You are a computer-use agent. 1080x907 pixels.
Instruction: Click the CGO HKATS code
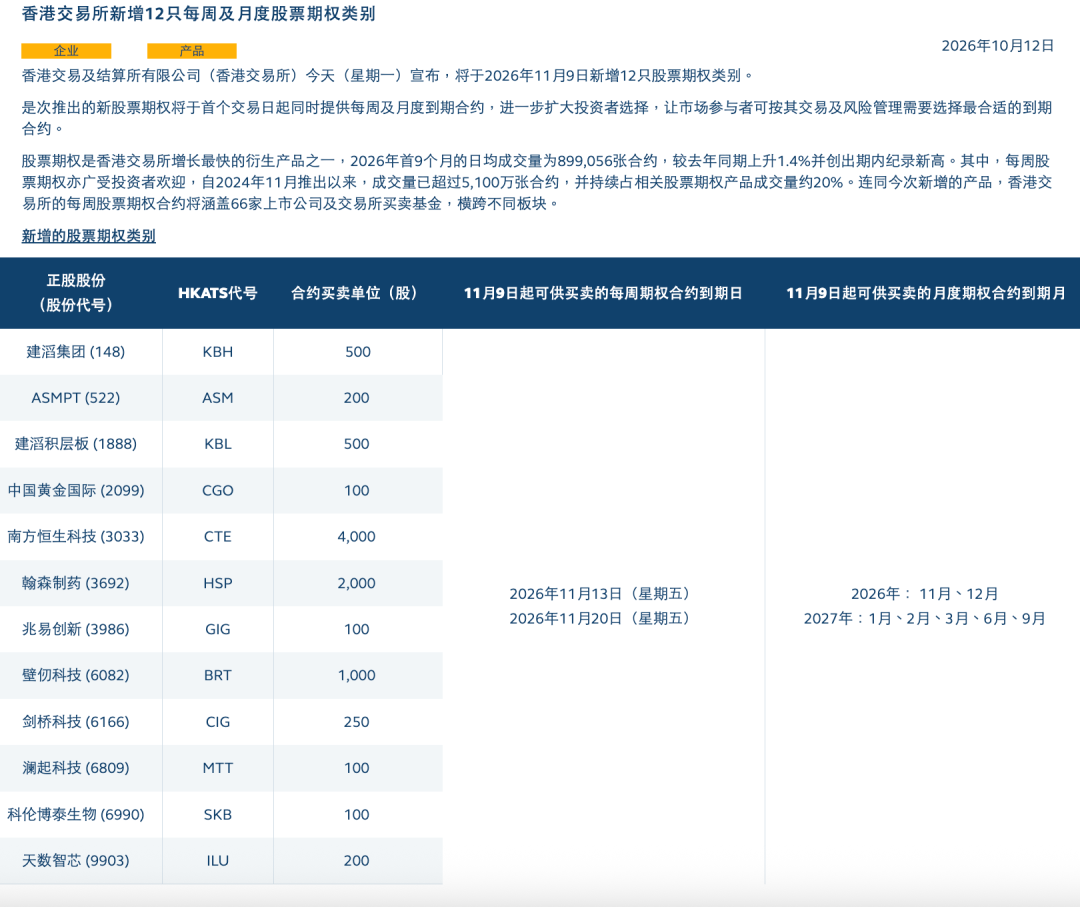pyautogui.click(x=218, y=490)
